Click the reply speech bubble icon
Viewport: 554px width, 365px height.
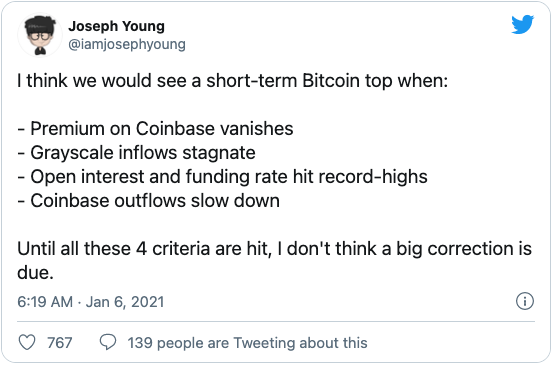point(108,342)
